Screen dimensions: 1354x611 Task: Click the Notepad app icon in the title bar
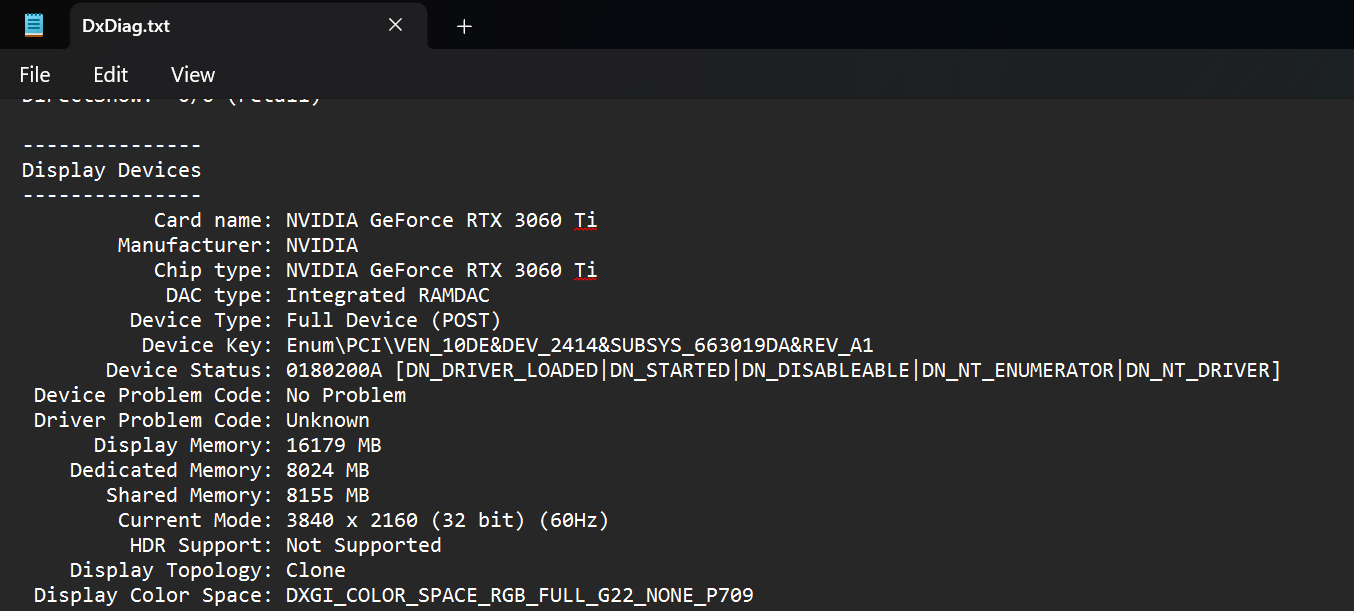click(34, 25)
